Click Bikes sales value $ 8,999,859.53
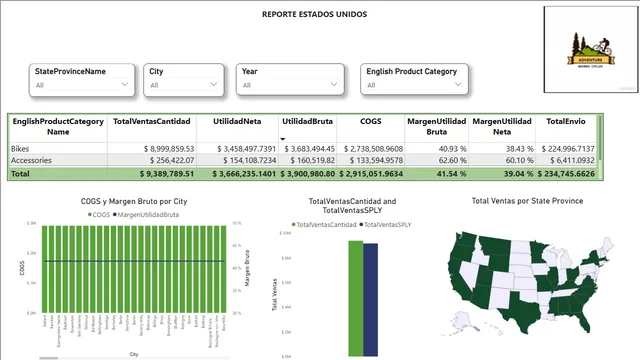640x360 pixels. click(169, 149)
